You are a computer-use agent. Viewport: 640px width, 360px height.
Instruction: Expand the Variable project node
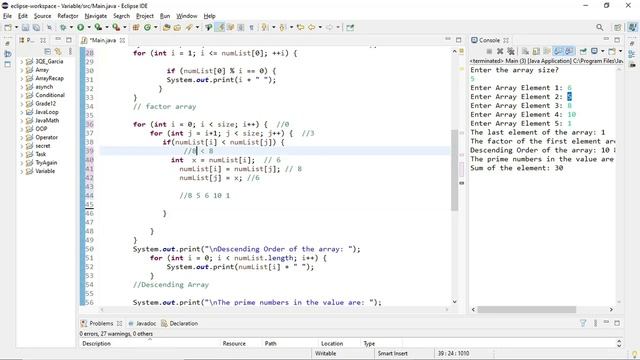(22, 171)
